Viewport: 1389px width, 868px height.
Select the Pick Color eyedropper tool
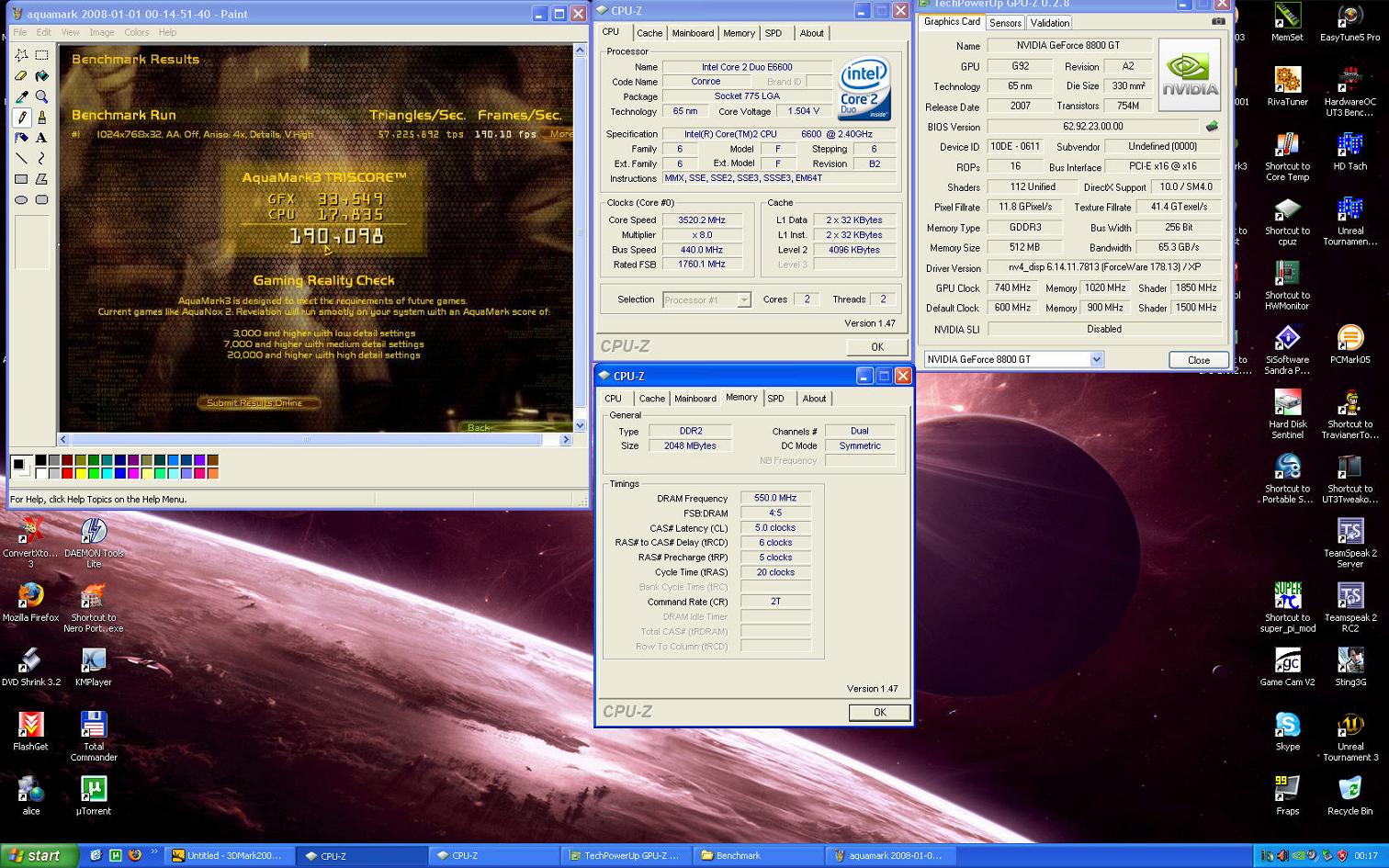pos(21,96)
